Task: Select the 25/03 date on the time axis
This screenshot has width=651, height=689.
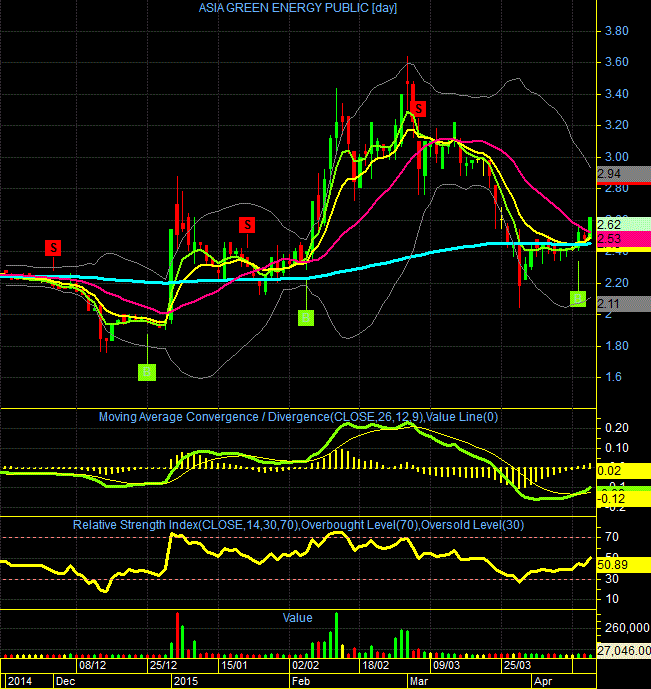Action: click(517, 665)
